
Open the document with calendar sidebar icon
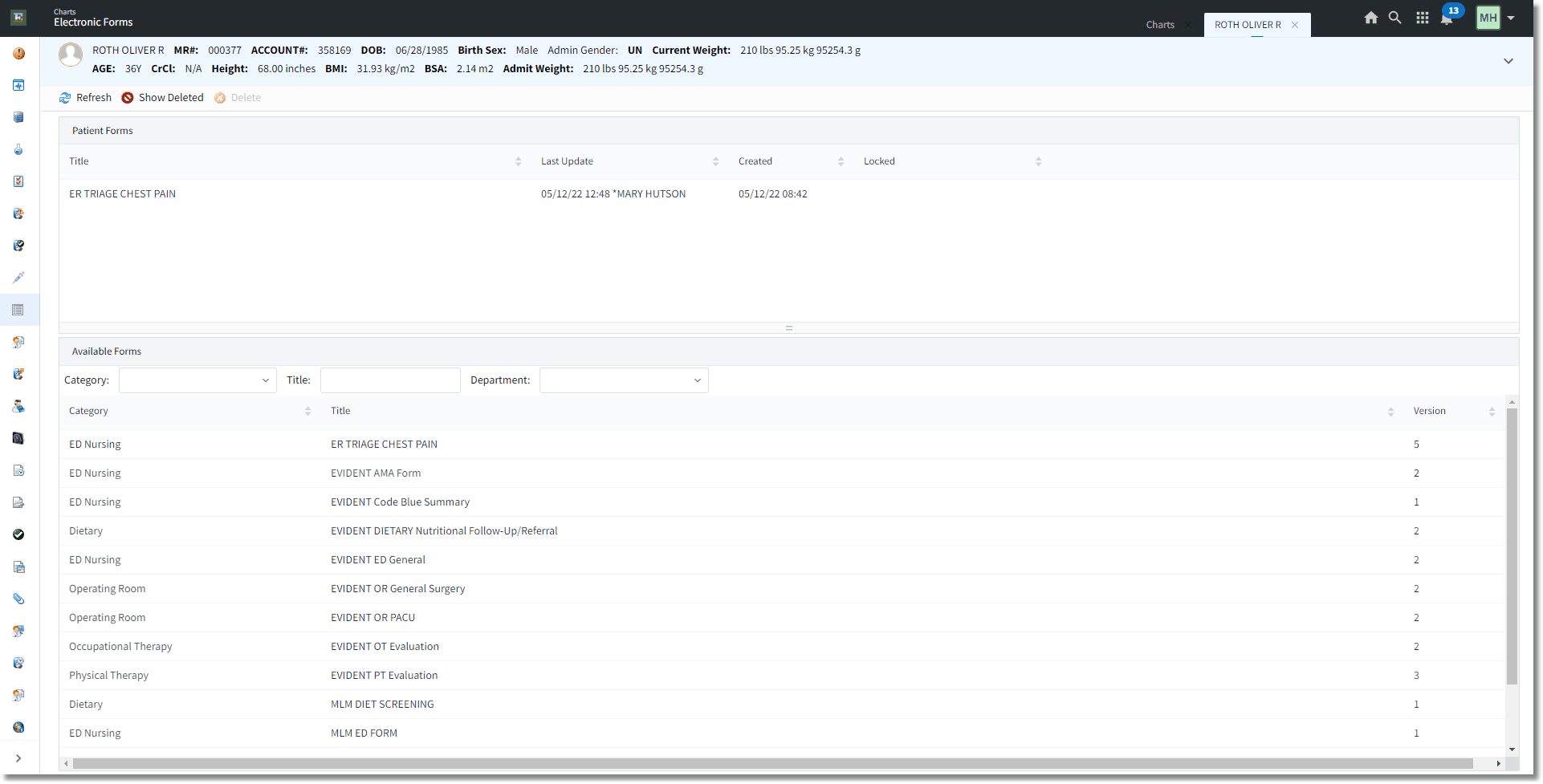click(x=18, y=567)
